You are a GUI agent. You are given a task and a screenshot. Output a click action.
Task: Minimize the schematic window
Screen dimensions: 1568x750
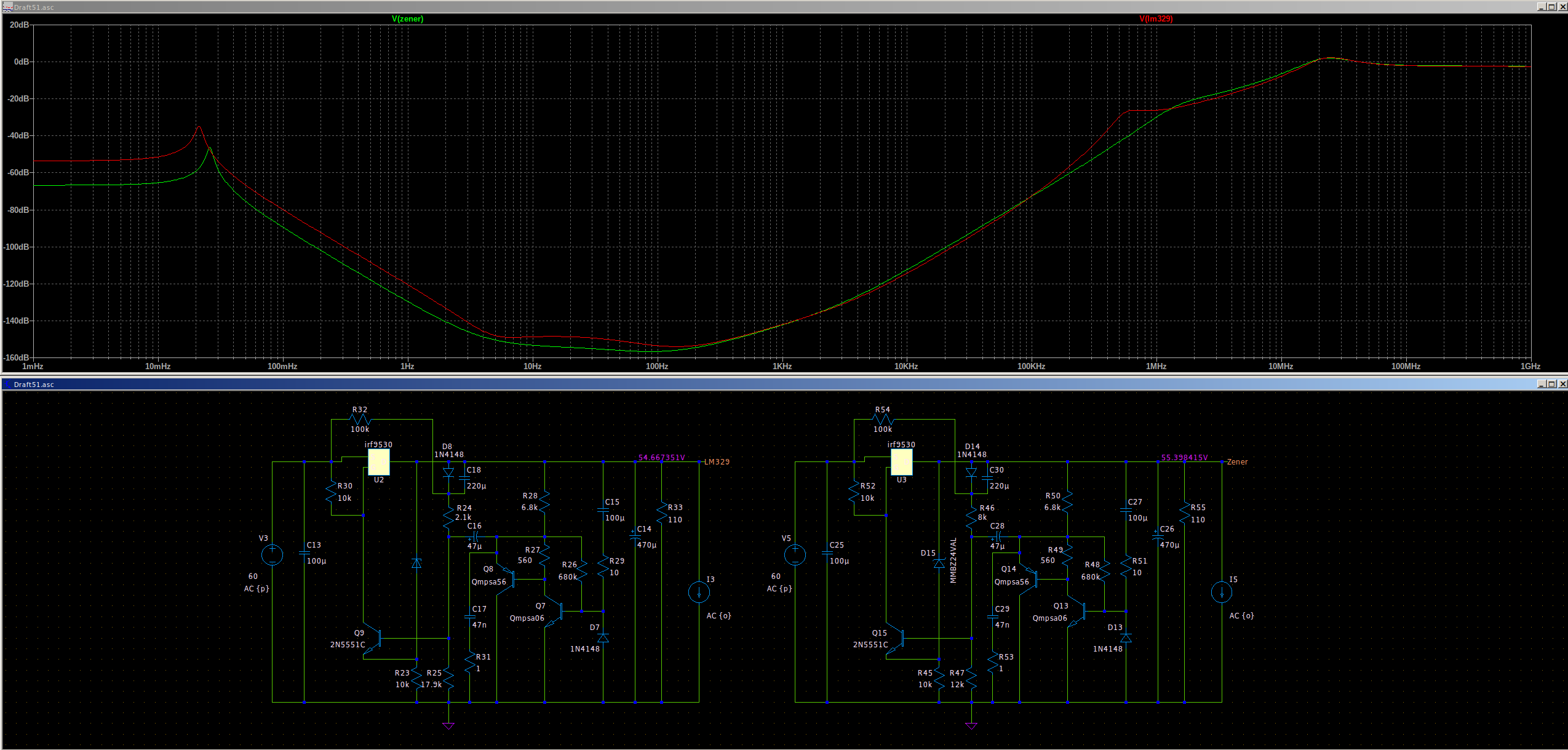pos(1542,384)
